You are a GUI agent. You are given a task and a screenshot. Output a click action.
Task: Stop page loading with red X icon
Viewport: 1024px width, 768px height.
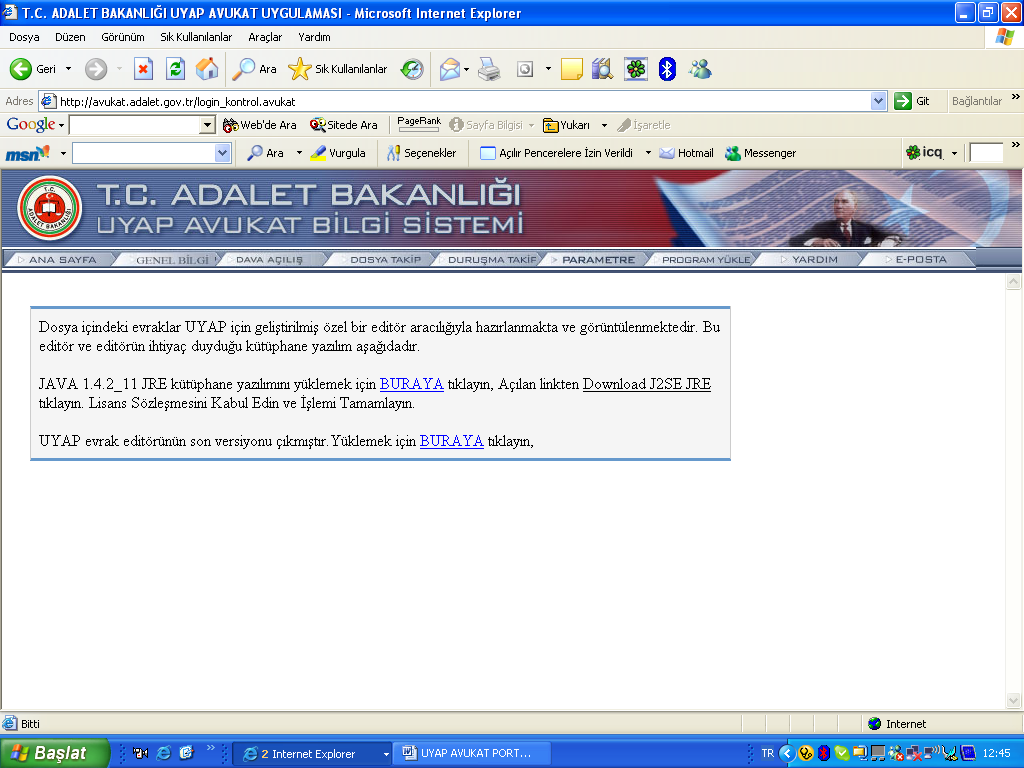coord(143,69)
